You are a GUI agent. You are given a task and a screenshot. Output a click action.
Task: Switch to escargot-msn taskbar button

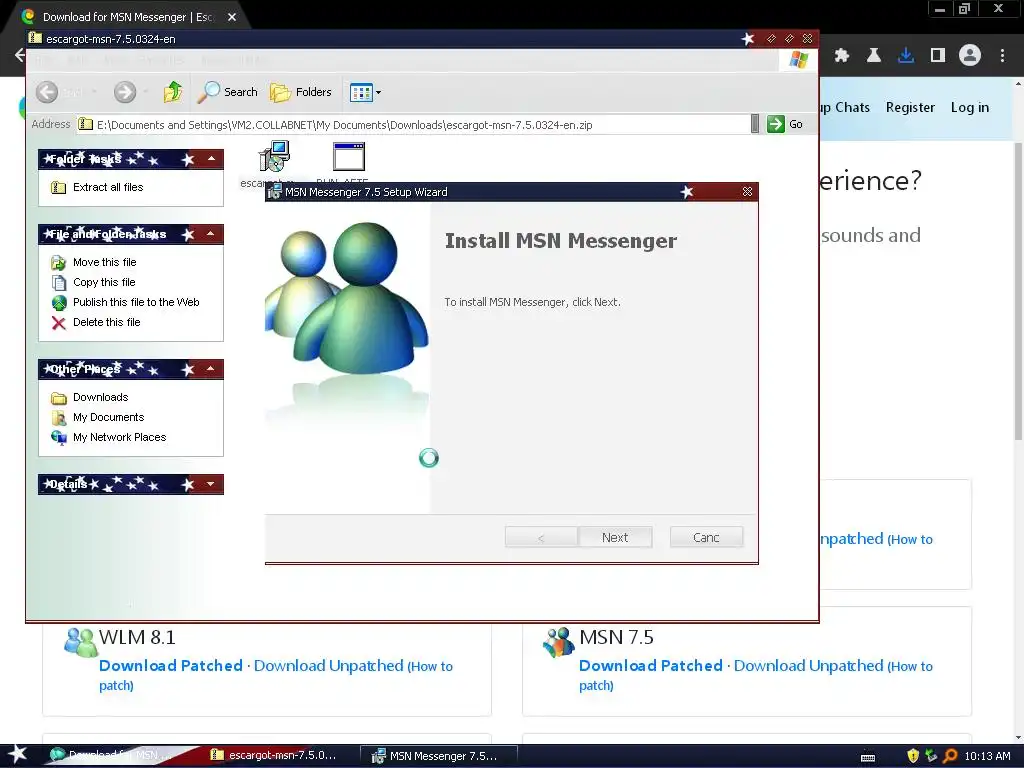click(x=273, y=756)
